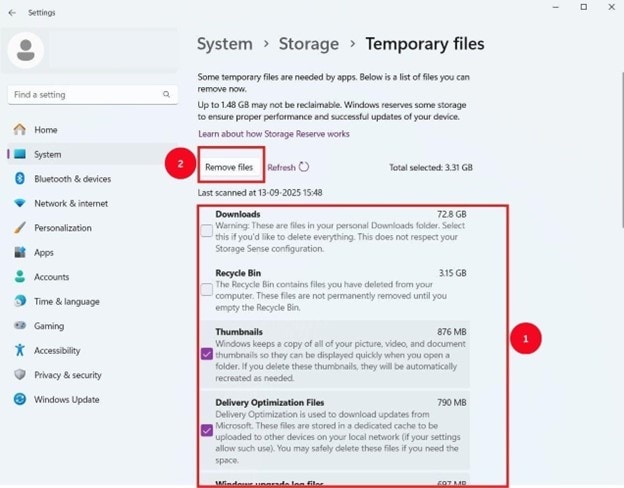The image size is (624, 488).
Task: Open Time & language settings
Action: pyautogui.click(x=92, y=301)
